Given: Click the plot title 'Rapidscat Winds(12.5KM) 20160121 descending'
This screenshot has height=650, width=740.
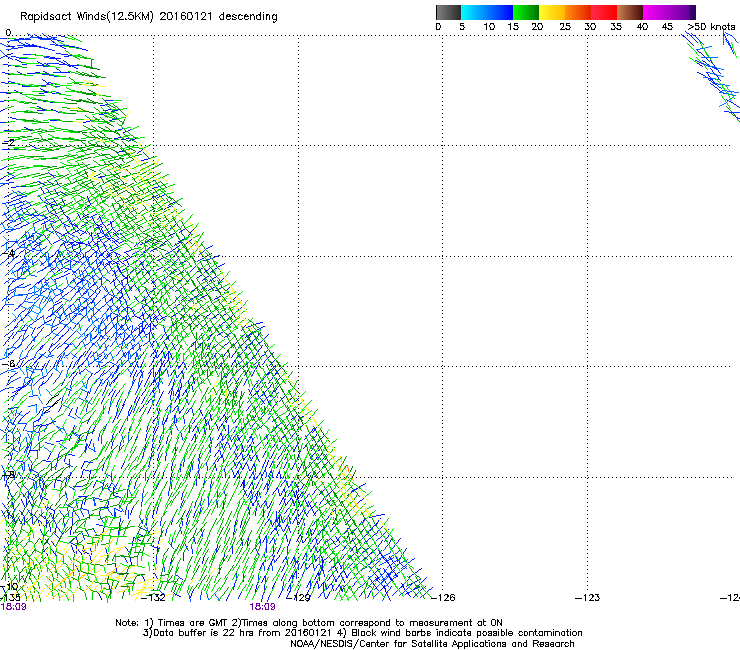Looking at the screenshot, I should pos(149,17).
